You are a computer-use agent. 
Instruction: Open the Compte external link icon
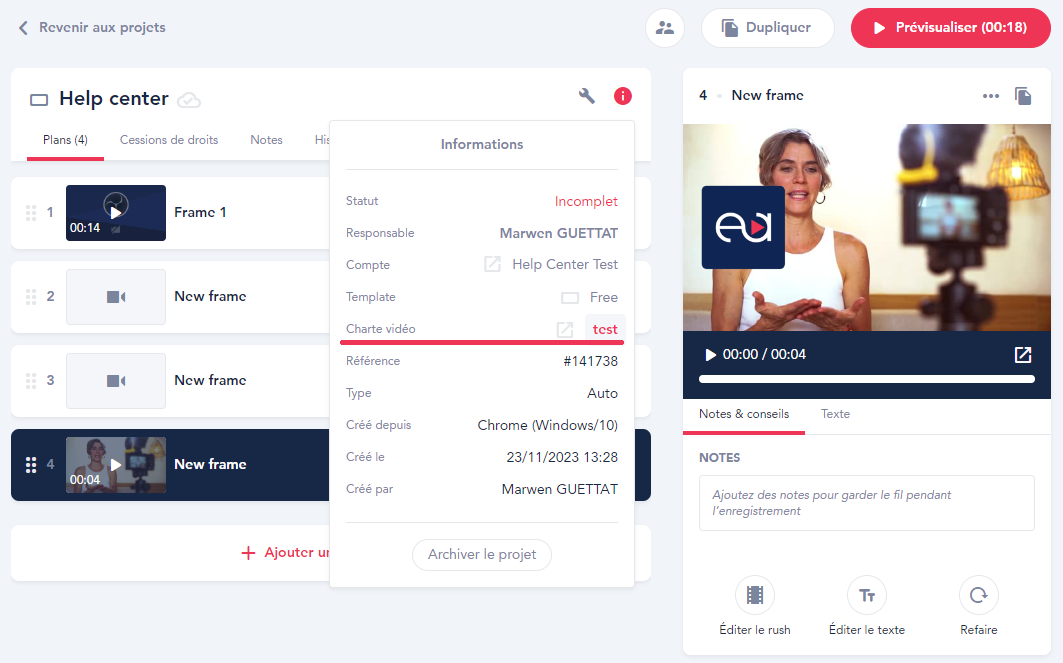(x=492, y=265)
